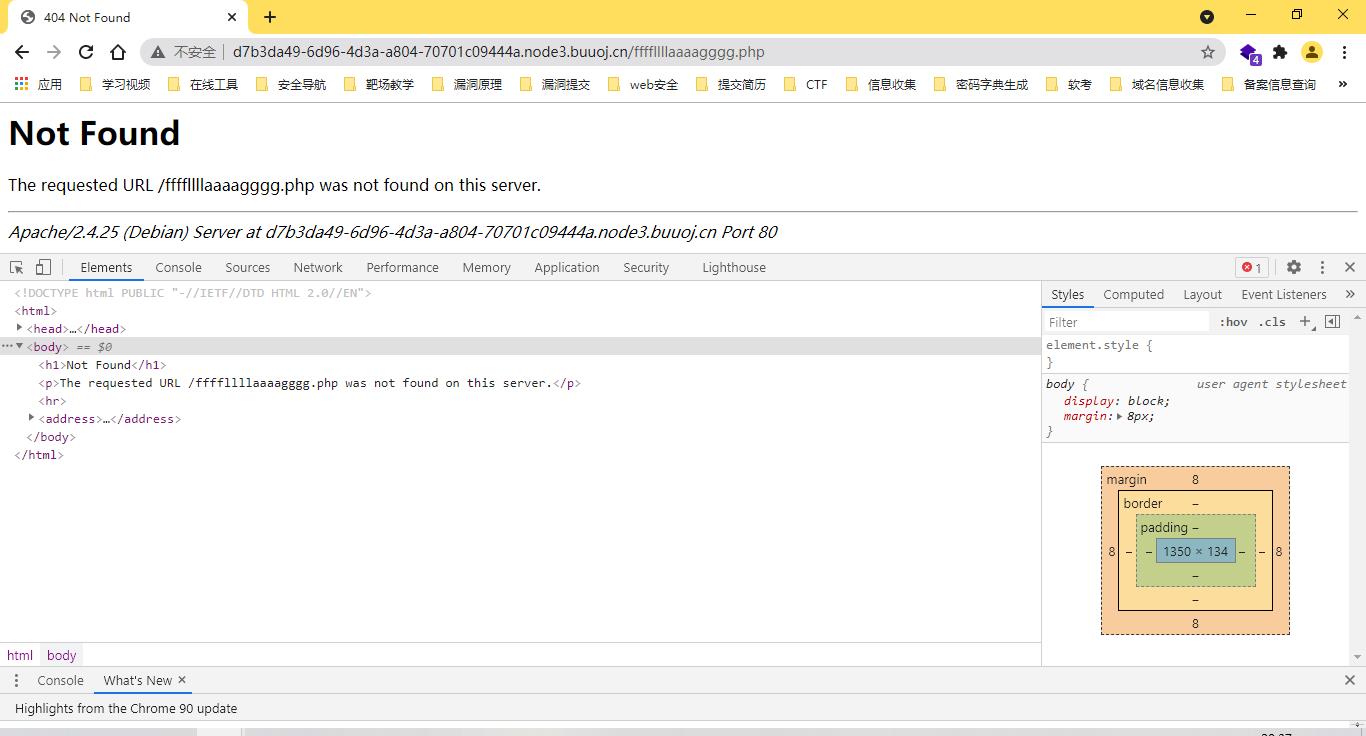The width and height of the screenshot is (1366, 736).
Task: Open the Security tab
Action: (x=646, y=267)
